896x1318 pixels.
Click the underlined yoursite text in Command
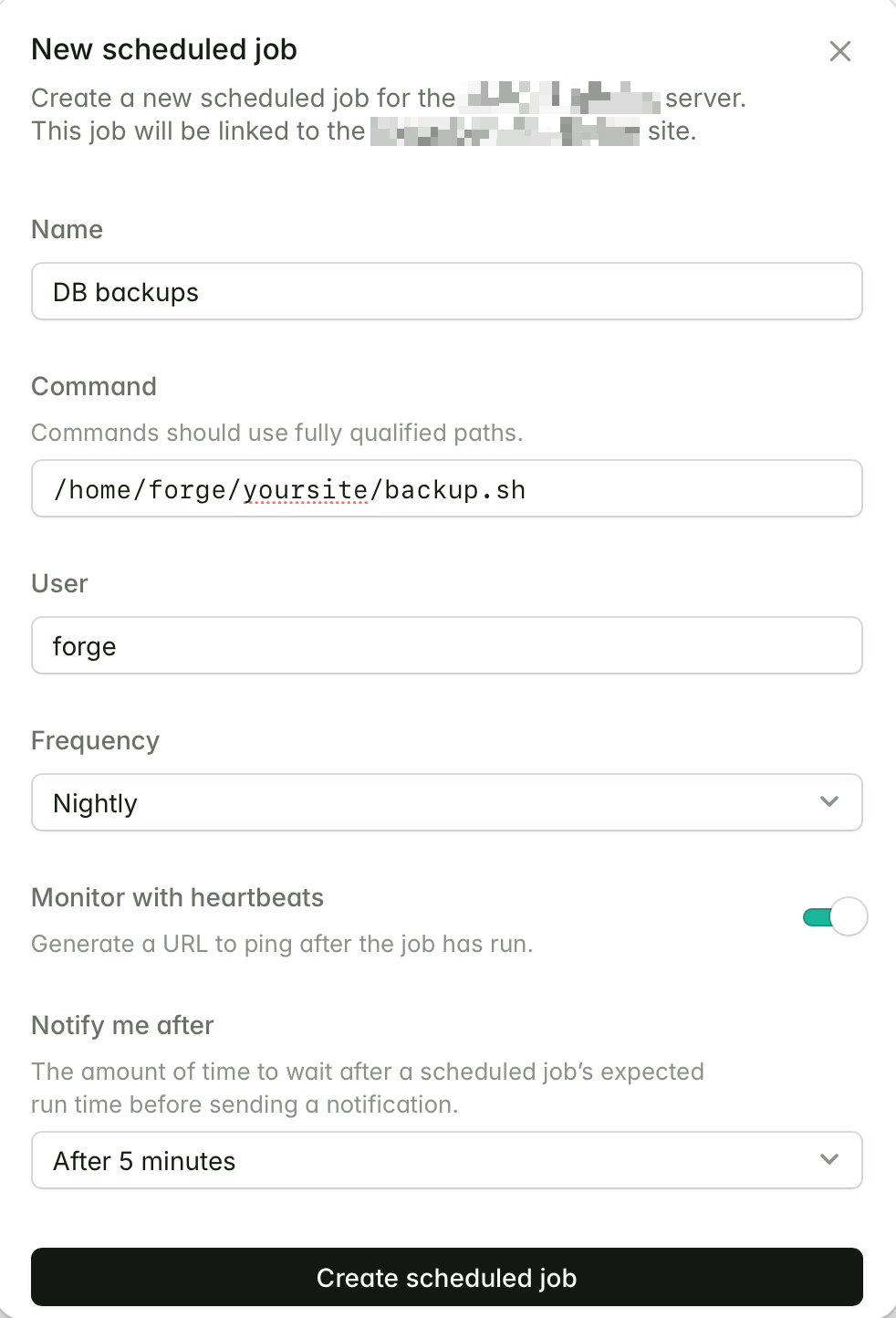[x=306, y=489]
